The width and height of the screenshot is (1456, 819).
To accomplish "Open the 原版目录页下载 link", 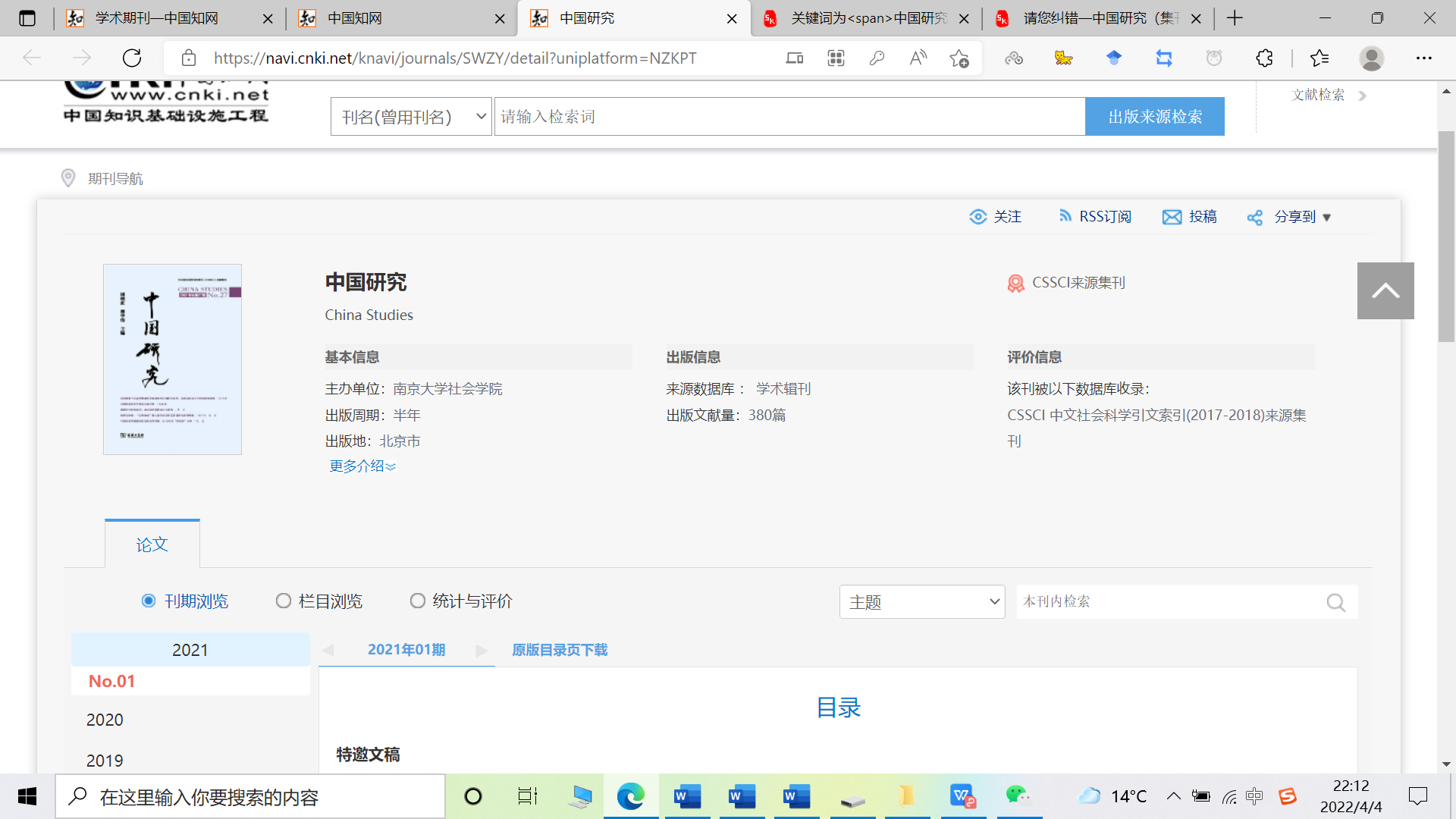I will (560, 650).
